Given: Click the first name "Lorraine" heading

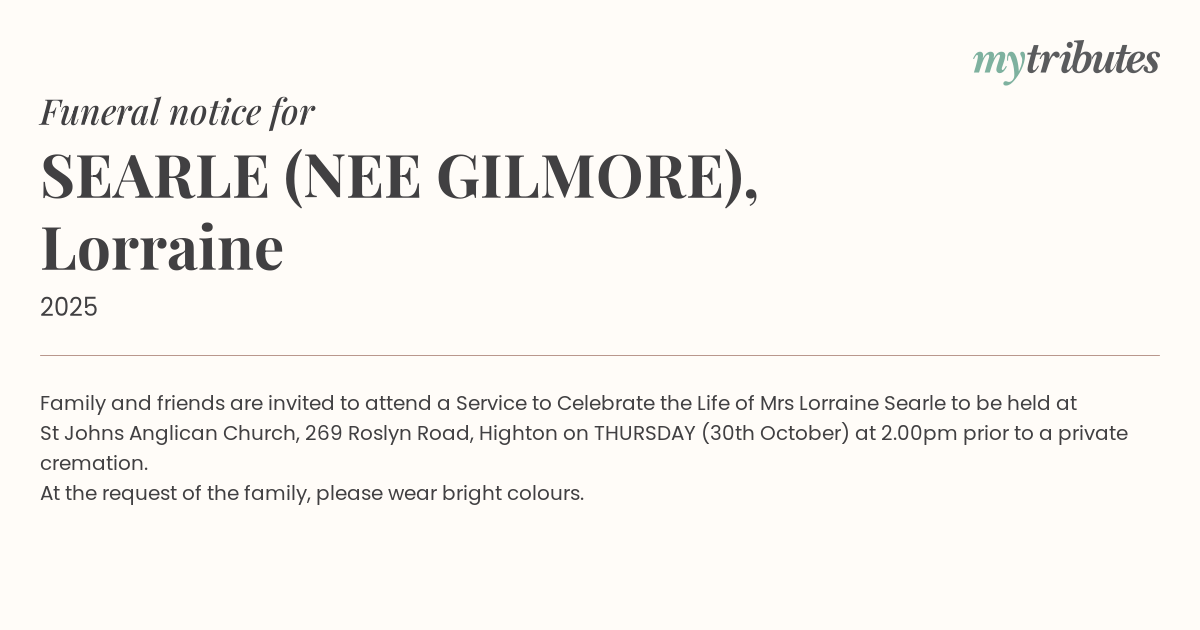Looking at the screenshot, I should click(162, 248).
